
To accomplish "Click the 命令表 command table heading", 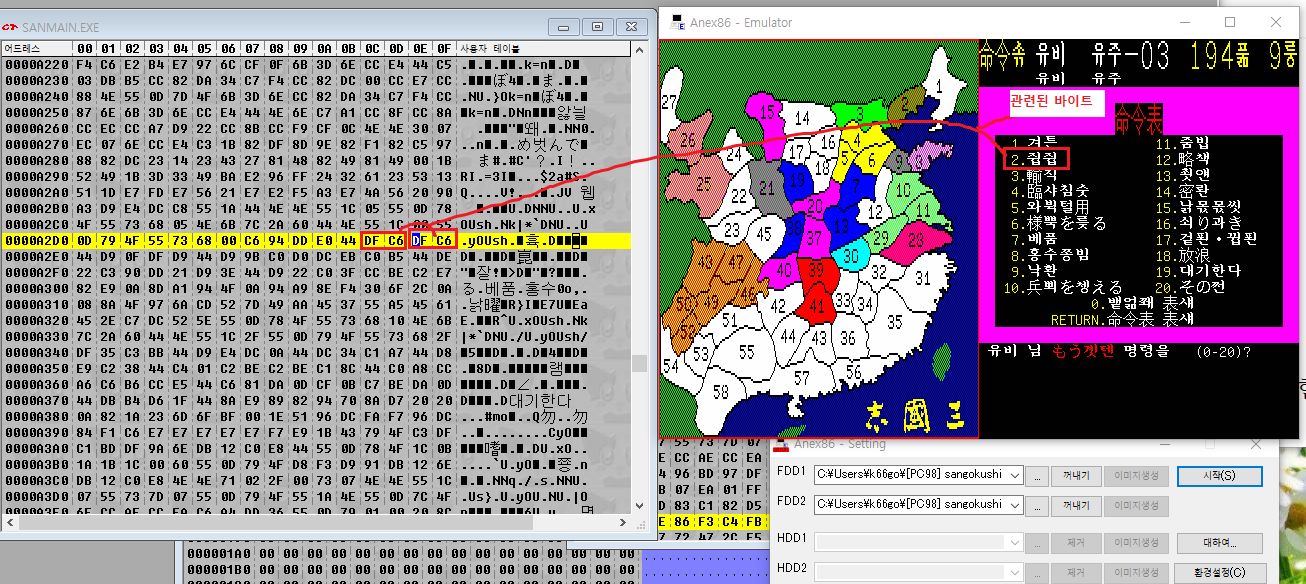I will 1139,119.
